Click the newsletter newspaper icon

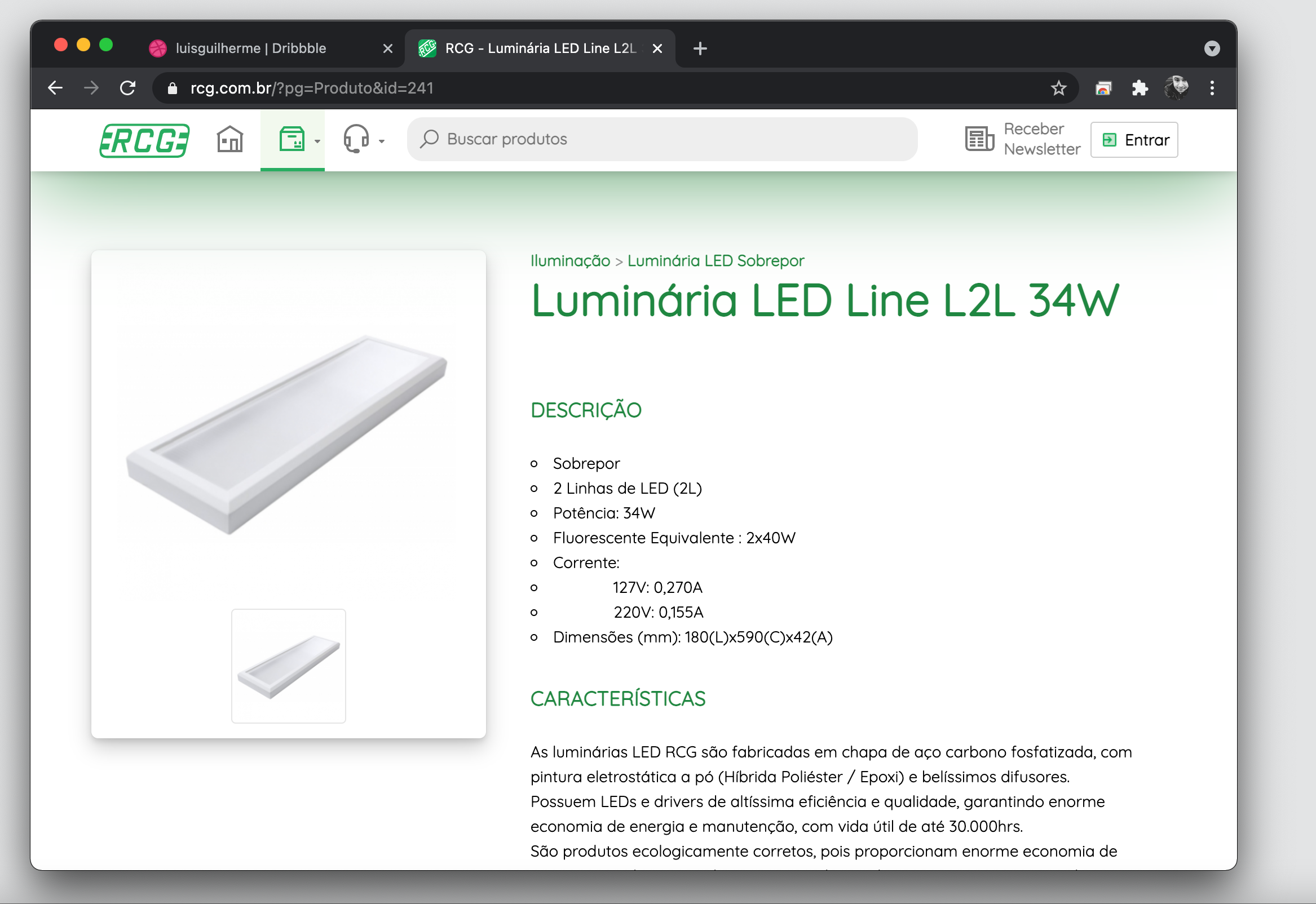pos(979,139)
